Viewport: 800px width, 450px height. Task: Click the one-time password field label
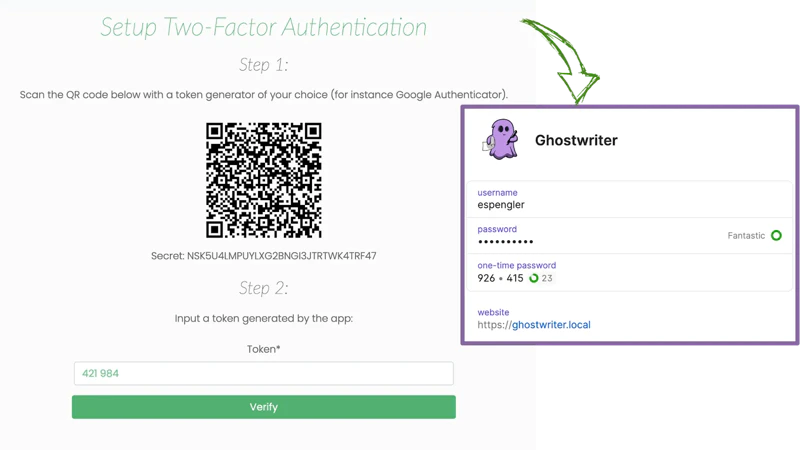(x=517, y=265)
